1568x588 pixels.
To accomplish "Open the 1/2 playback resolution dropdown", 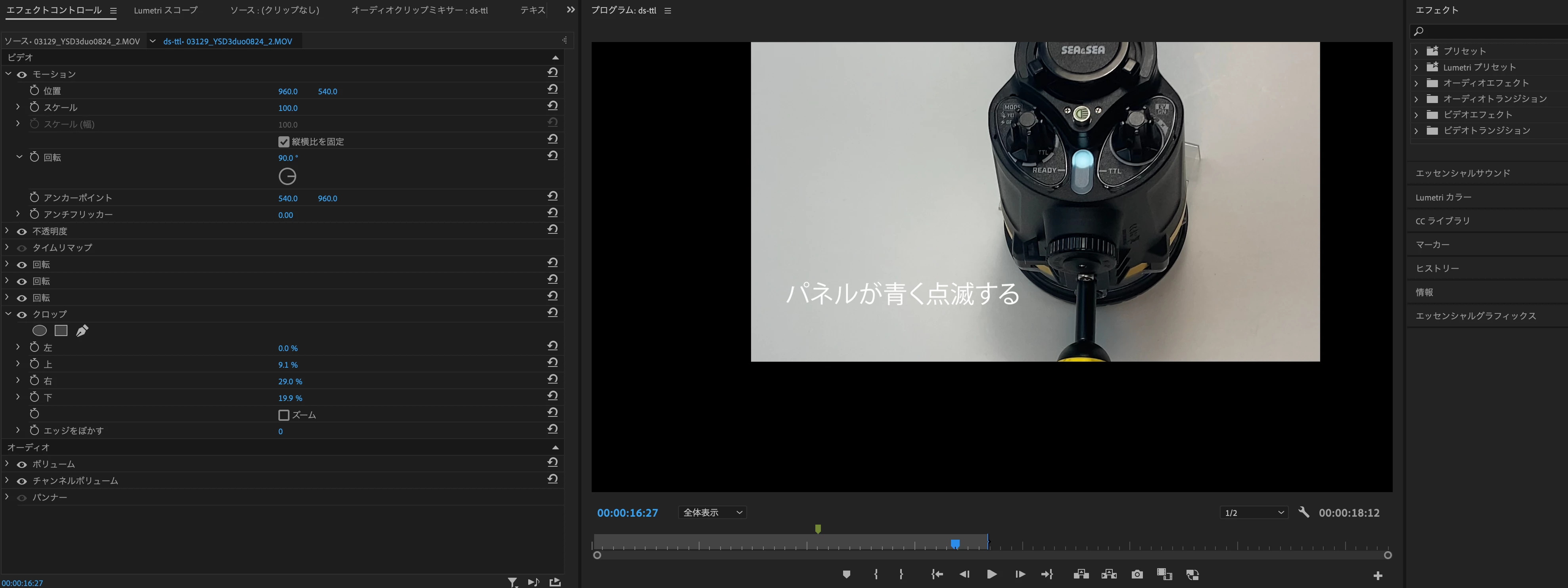I will pos(1253,513).
